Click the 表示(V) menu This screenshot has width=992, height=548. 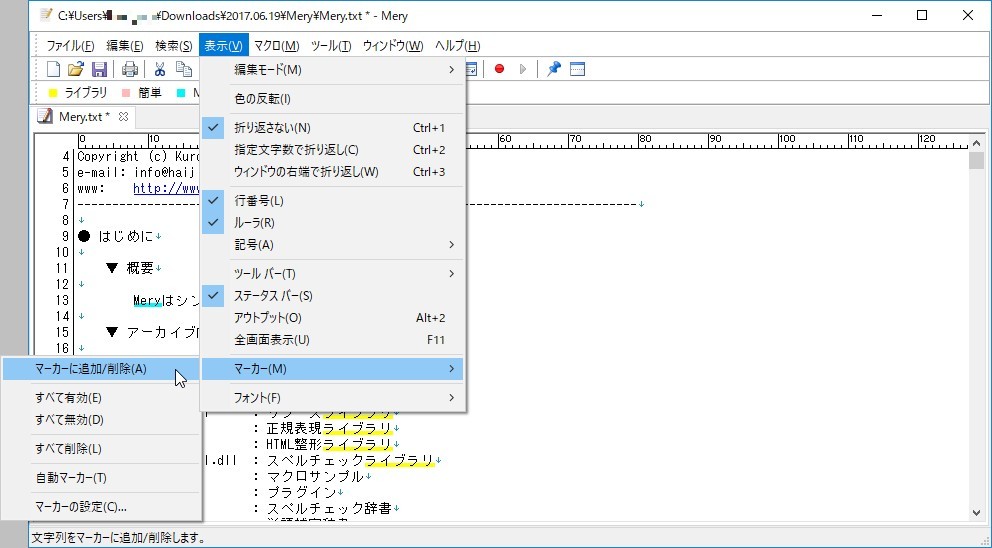pos(223,46)
